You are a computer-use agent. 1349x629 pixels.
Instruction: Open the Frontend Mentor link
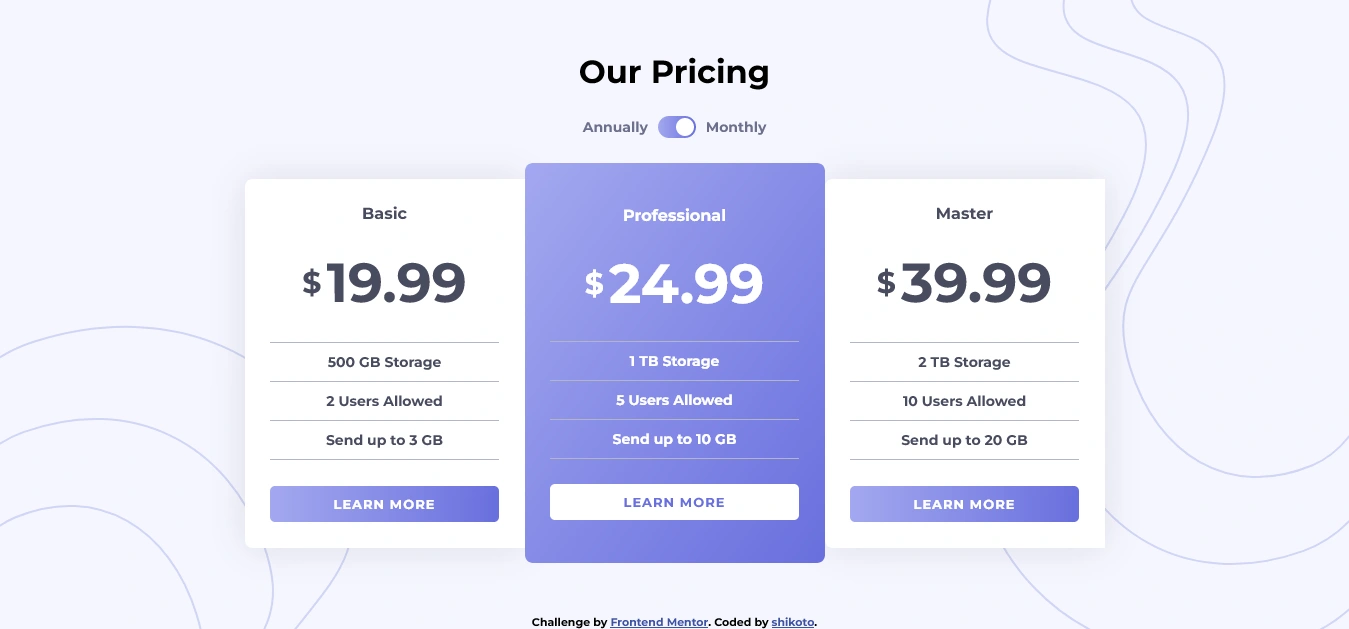pyautogui.click(x=659, y=622)
